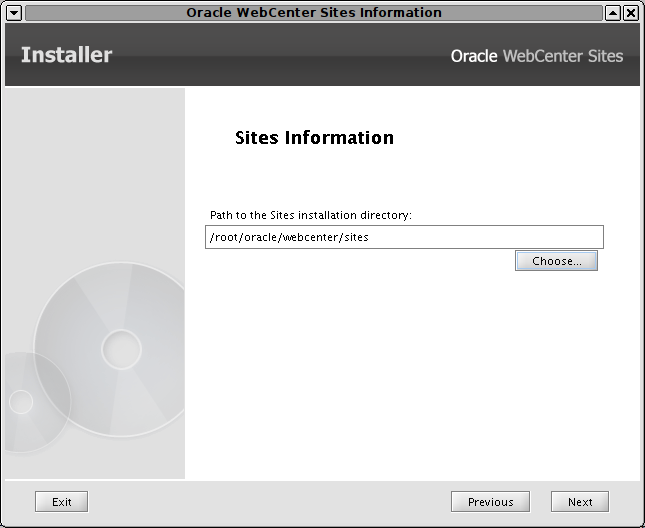This screenshot has width=645, height=528.
Task: Click the 'Installer' banner title
Action: click(66, 55)
